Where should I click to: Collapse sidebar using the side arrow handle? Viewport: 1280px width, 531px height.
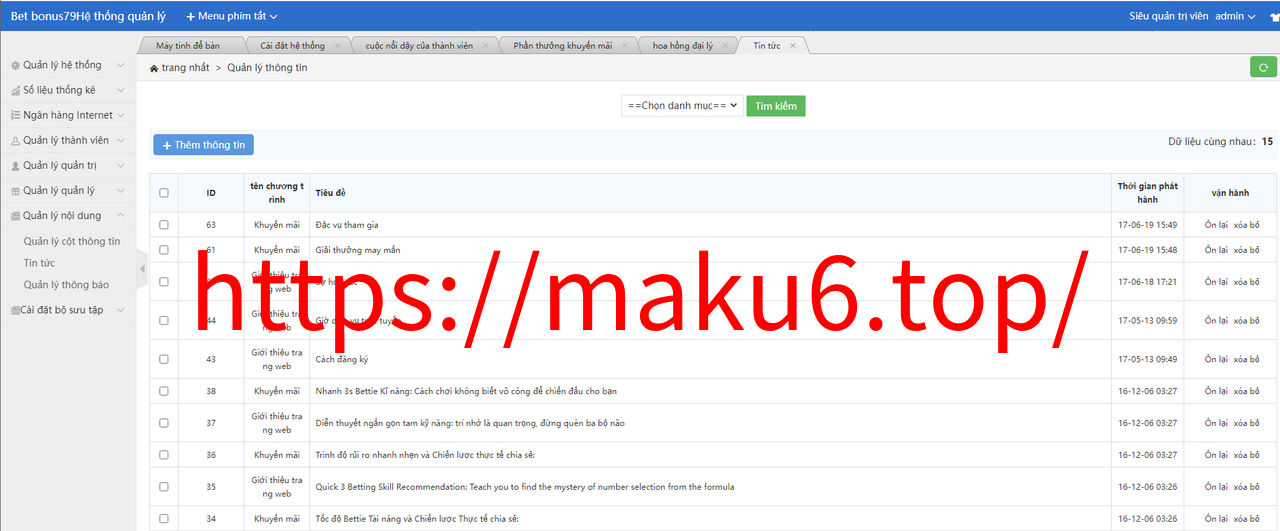[141, 268]
